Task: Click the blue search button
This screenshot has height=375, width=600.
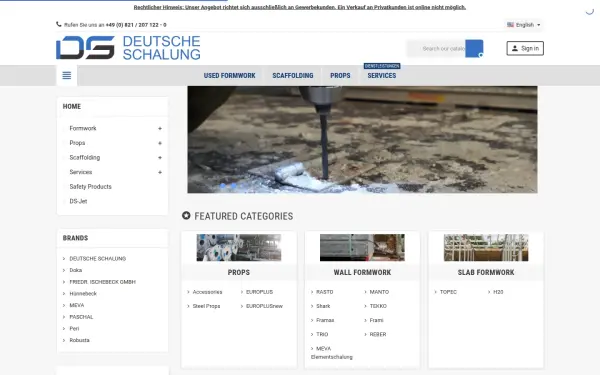Action: pos(474,49)
